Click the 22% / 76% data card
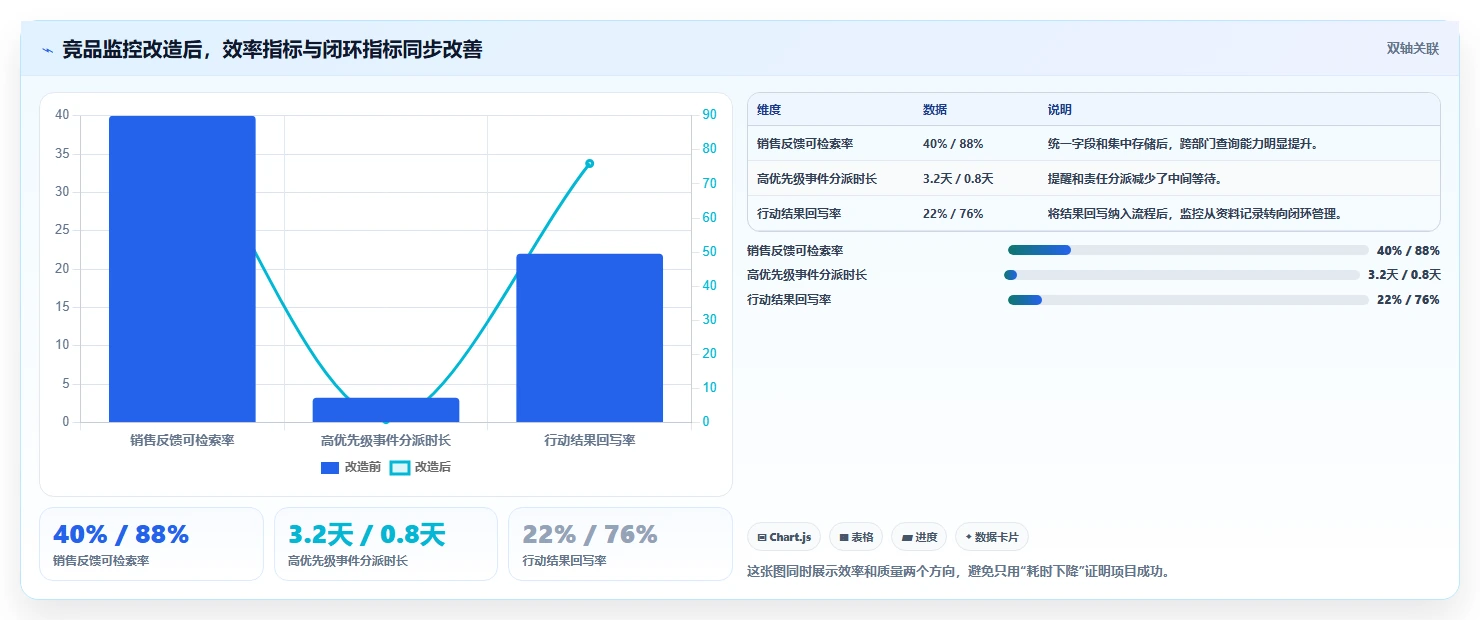Viewport: 1480px width, 620px height. click(620, 544)
